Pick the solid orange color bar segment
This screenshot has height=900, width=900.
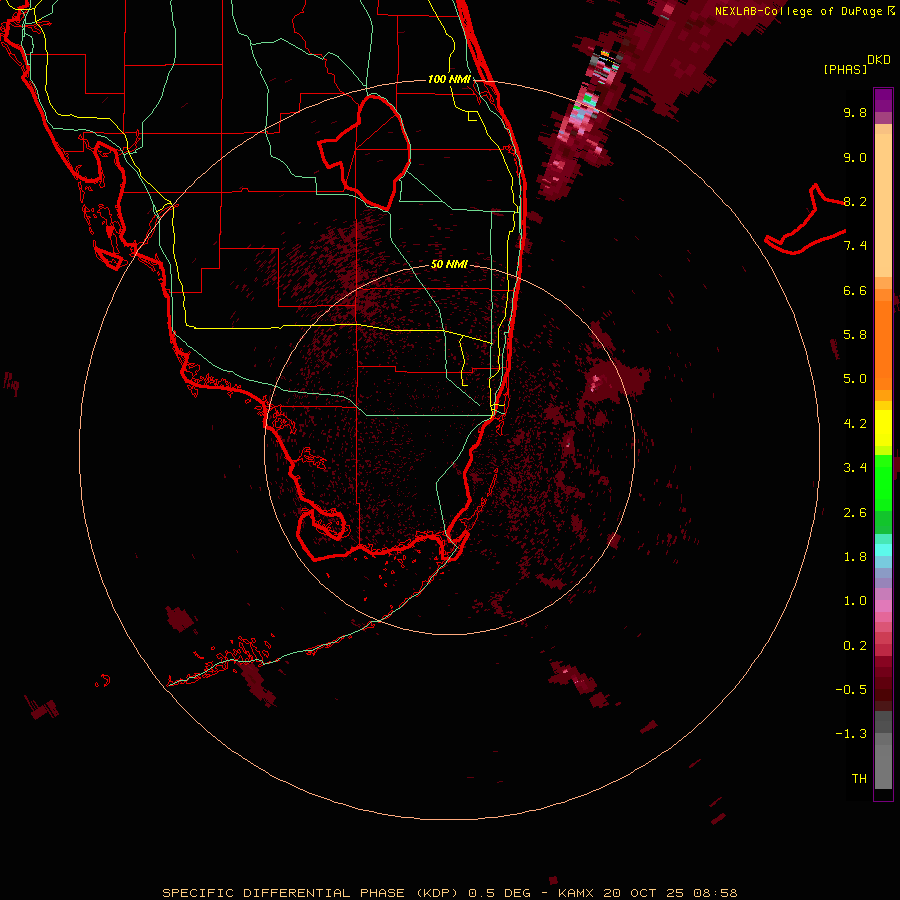883,346
